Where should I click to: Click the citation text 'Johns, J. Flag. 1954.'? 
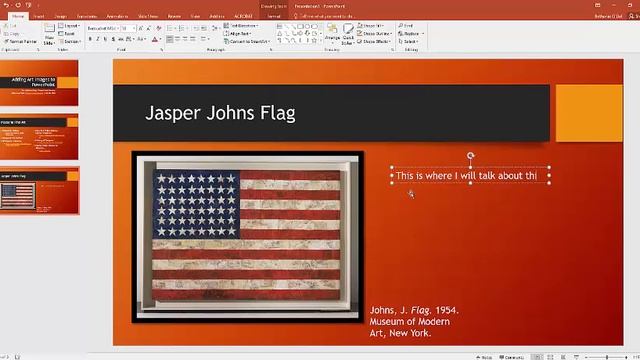414,310
